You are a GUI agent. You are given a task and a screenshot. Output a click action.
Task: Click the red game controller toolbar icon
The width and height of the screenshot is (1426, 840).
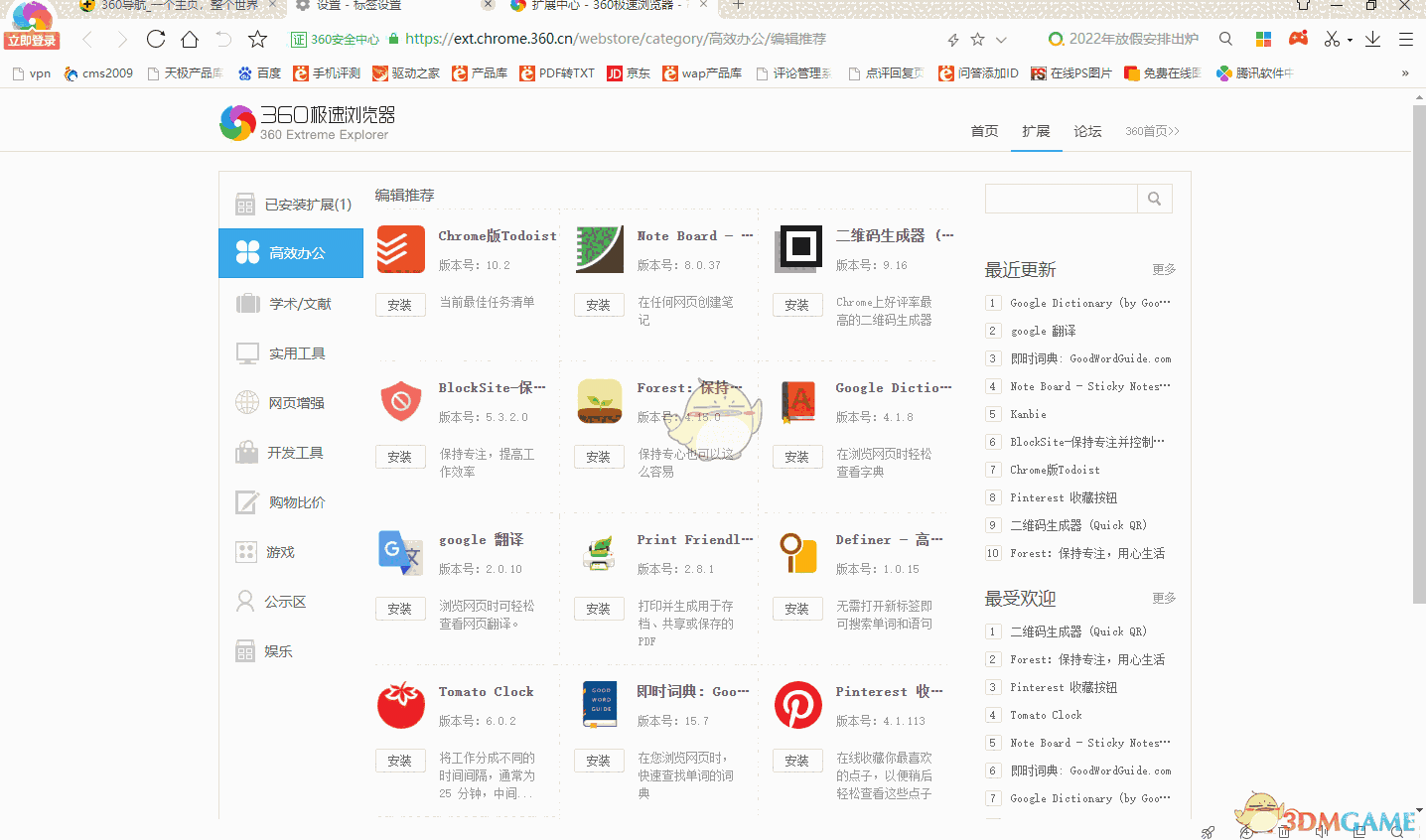click(x=1298, y=39)
